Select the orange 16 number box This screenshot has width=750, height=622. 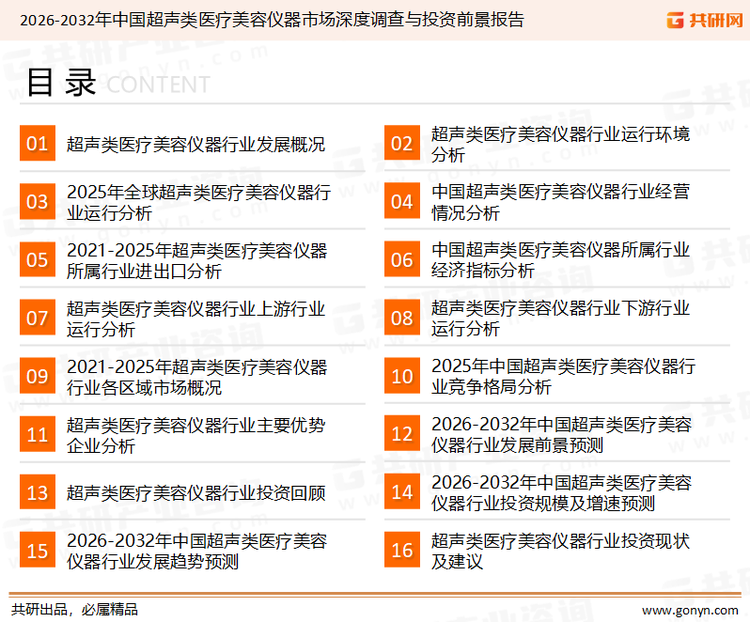click(x=402, y=550)
